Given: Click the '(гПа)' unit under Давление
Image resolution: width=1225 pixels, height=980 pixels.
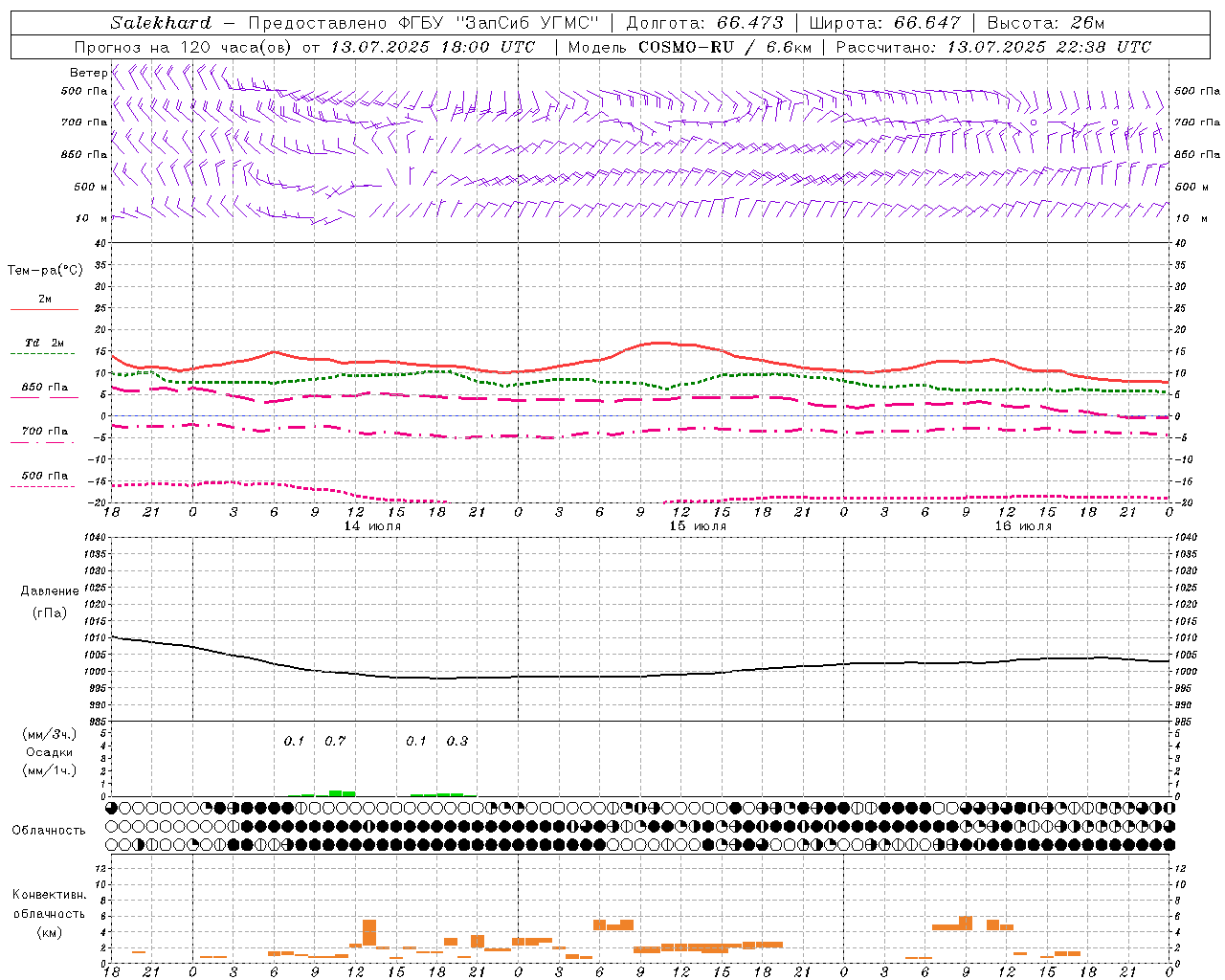Looking at the screenshot, I should [x=49, y=613].
